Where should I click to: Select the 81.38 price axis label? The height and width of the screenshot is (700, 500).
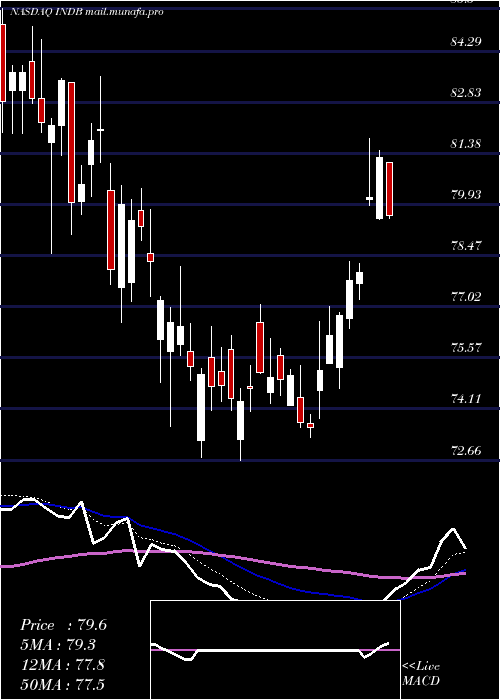(x=467, y=144)
